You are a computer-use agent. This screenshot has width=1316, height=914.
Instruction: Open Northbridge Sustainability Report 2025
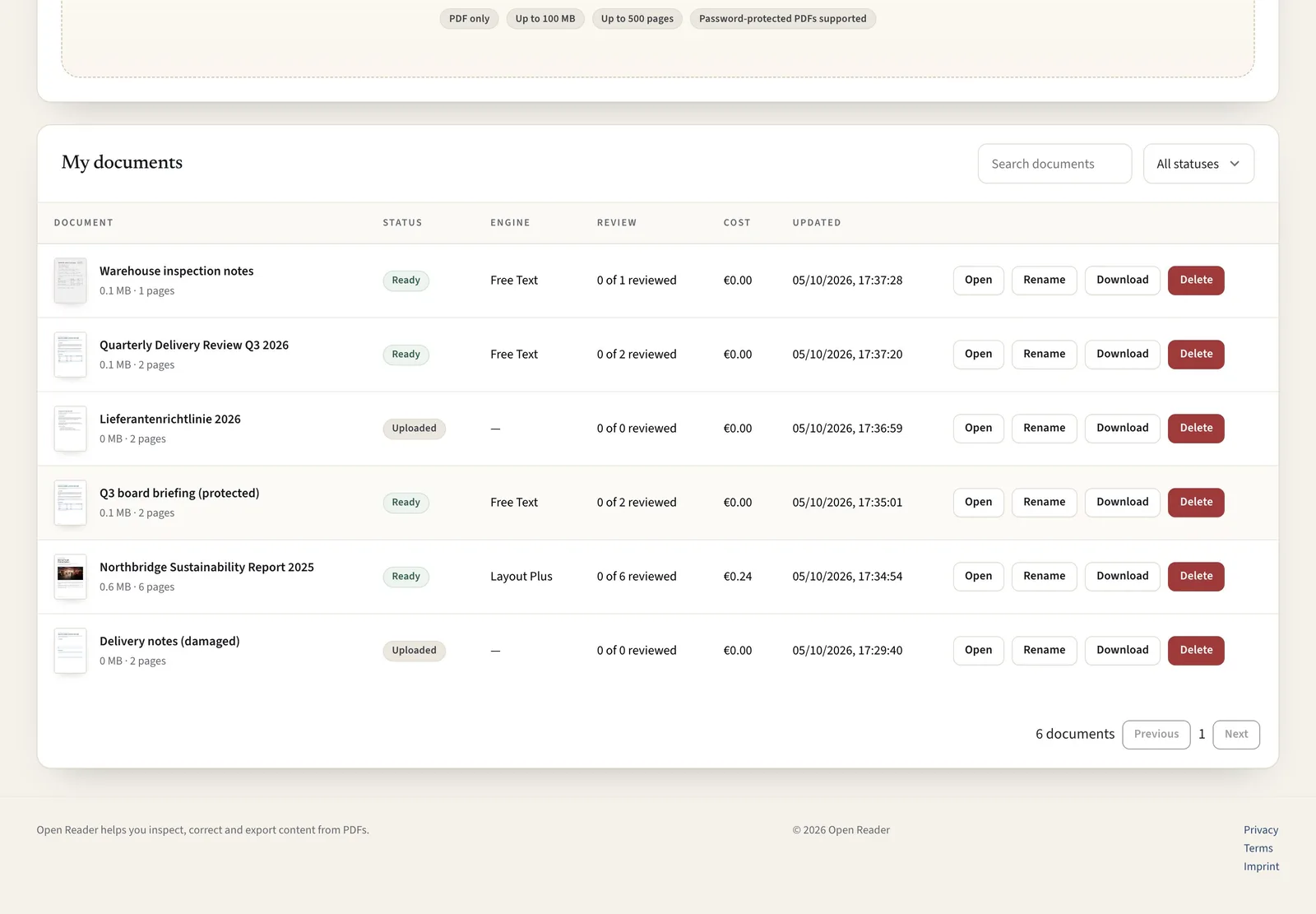[x=978, y=576]
